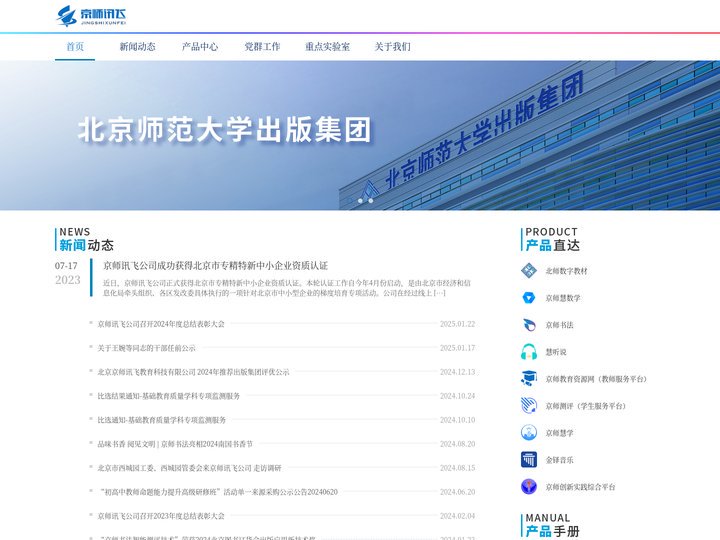Click the date 2024.12.13
720x540 pixels.
coord(457,372)
